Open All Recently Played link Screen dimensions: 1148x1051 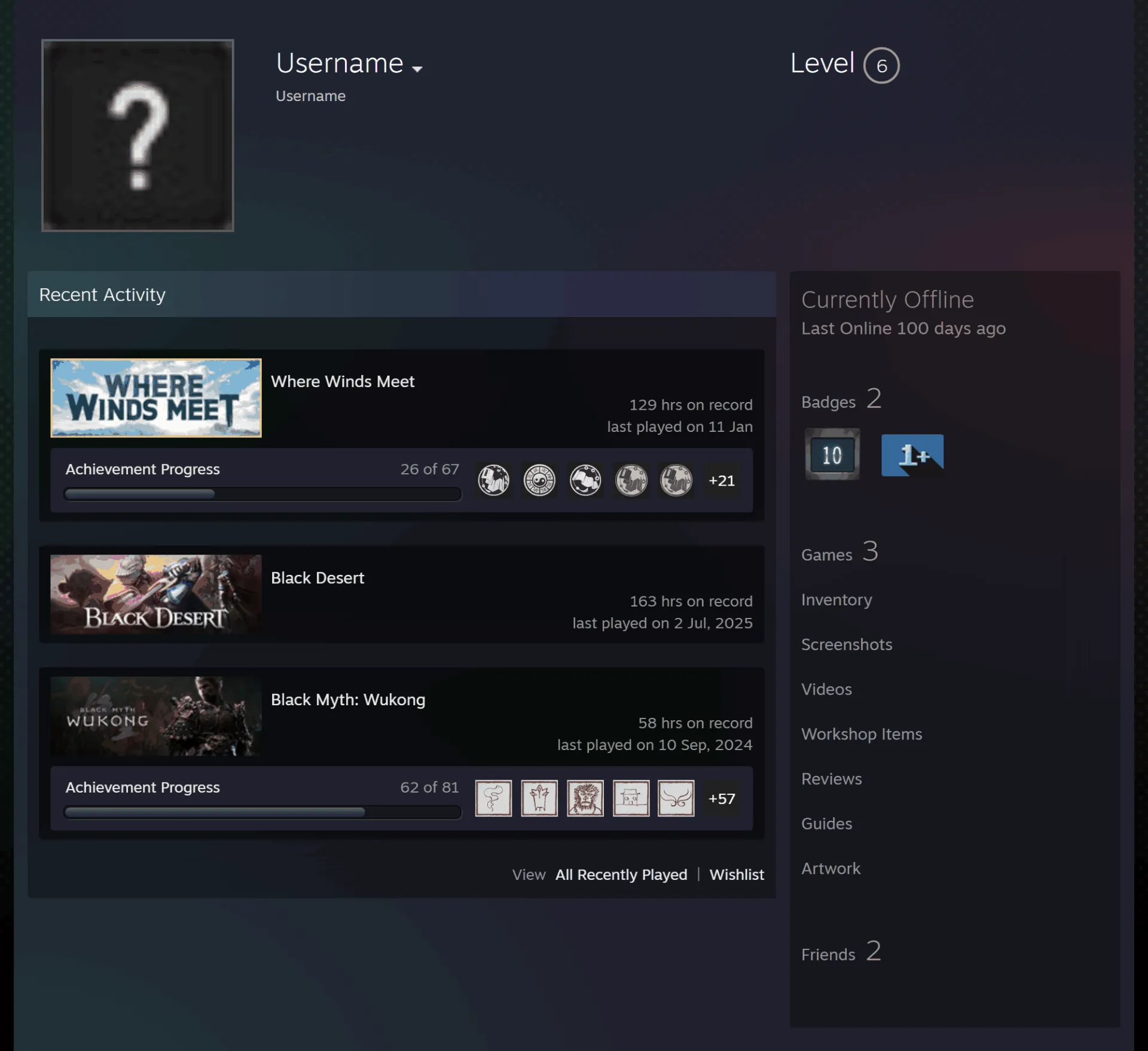coord(621,875)
